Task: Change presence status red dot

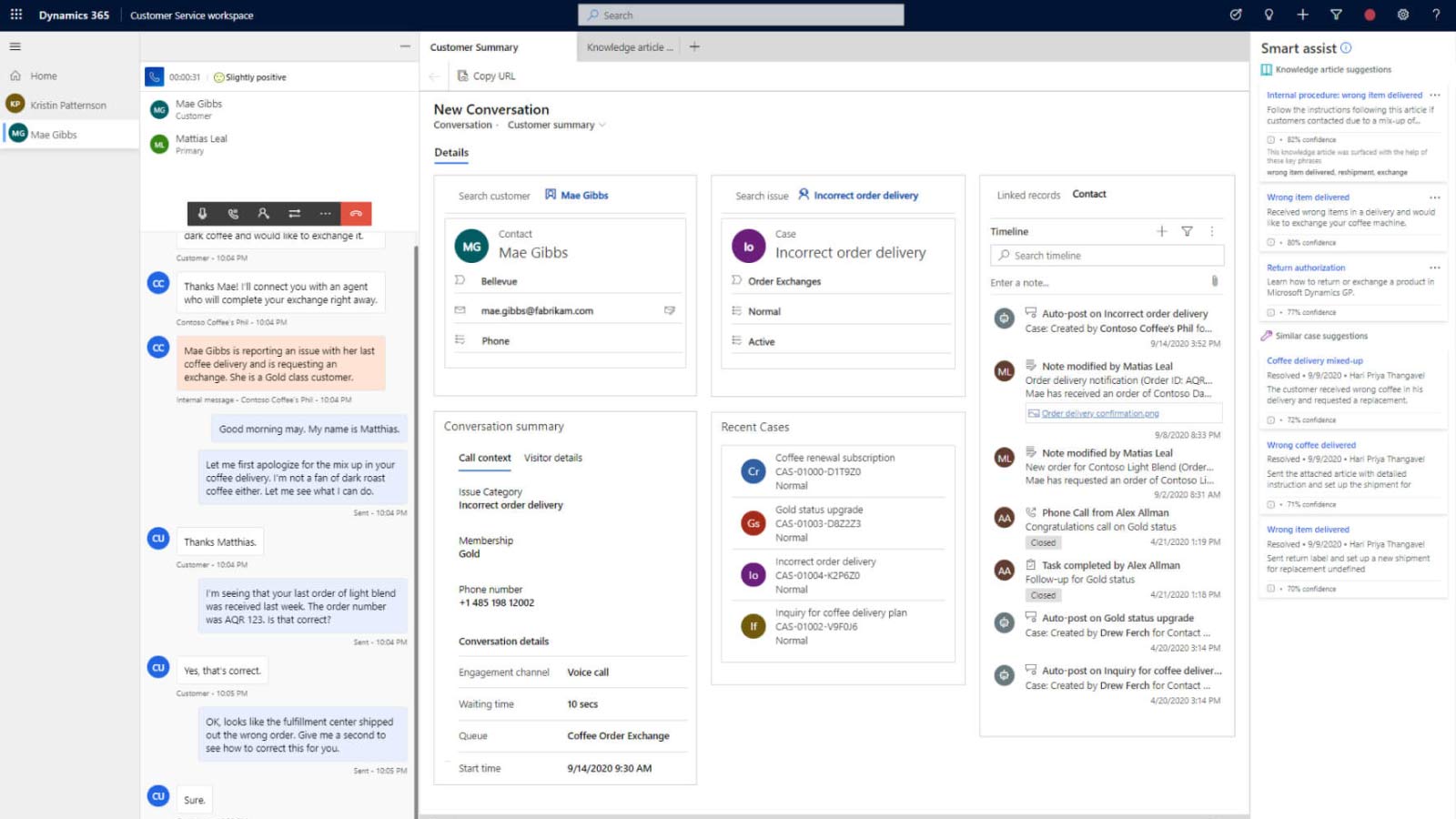Action: click(x=1370, y=15)
